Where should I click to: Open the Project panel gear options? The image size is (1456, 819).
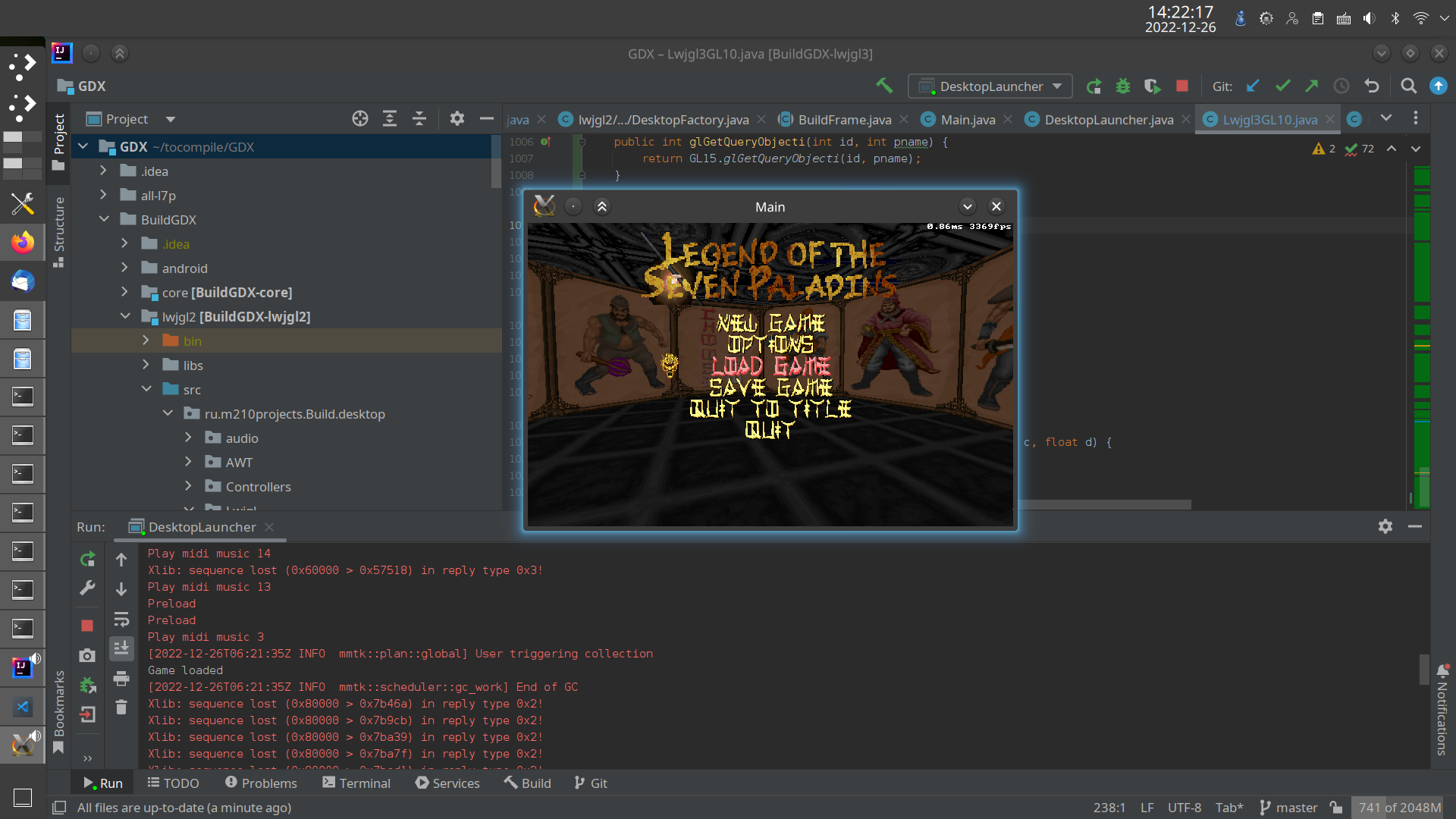click(x=457, y=118)
